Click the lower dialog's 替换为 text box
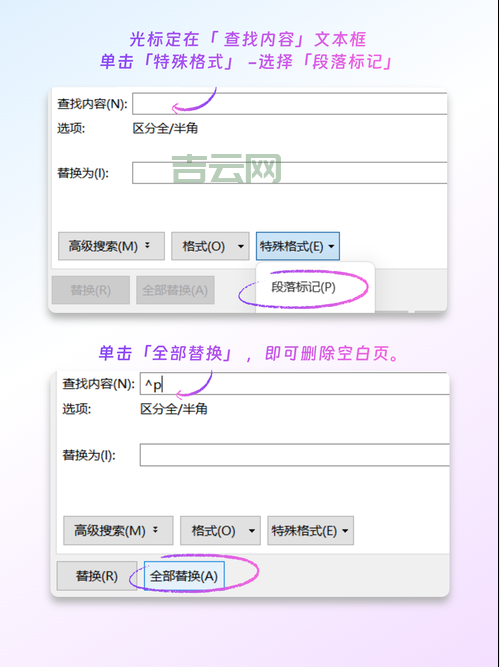This screenshot has height=667, width=500. click(294, 455)
